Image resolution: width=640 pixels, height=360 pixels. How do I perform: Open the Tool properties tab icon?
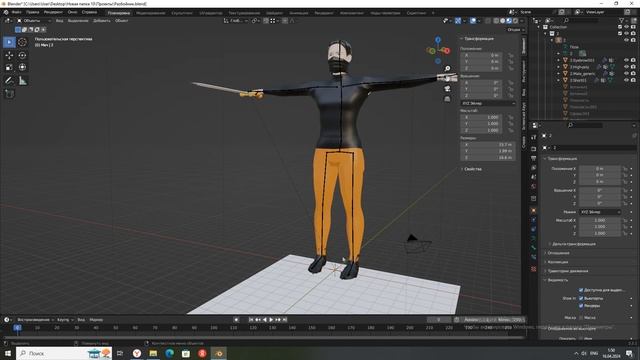click(x=533, y=138)
